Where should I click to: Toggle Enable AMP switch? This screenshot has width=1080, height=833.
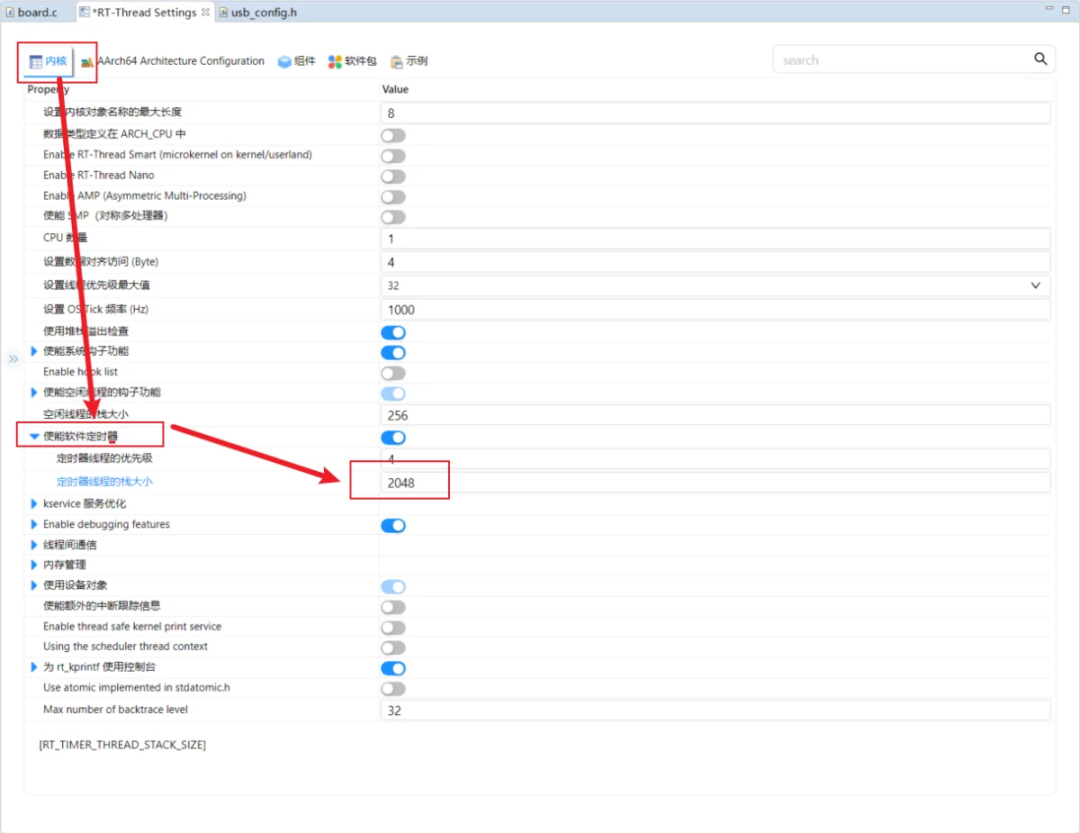(393, 198)
